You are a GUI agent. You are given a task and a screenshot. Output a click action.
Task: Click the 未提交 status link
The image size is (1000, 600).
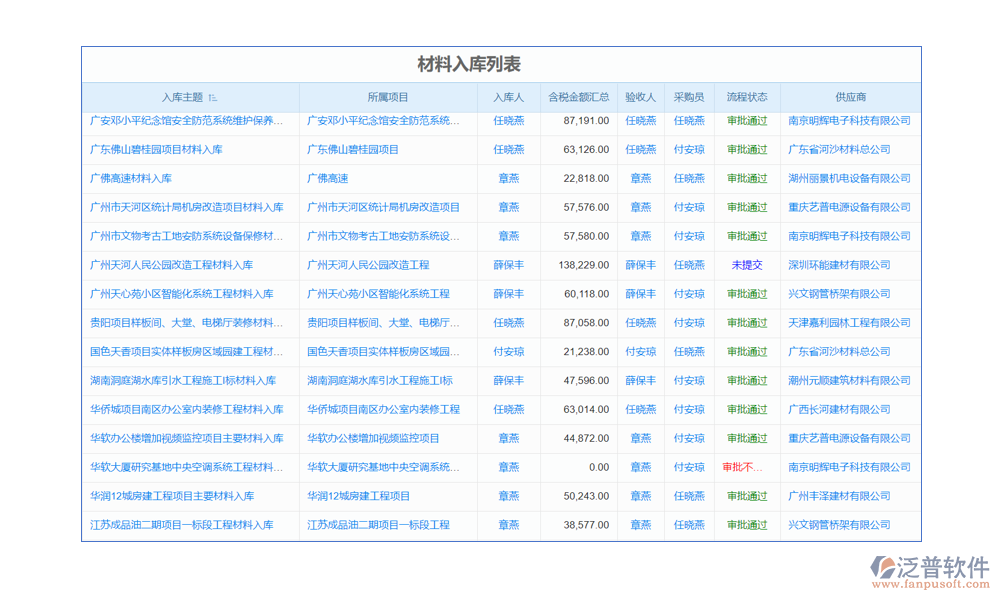tap(747, 266)
